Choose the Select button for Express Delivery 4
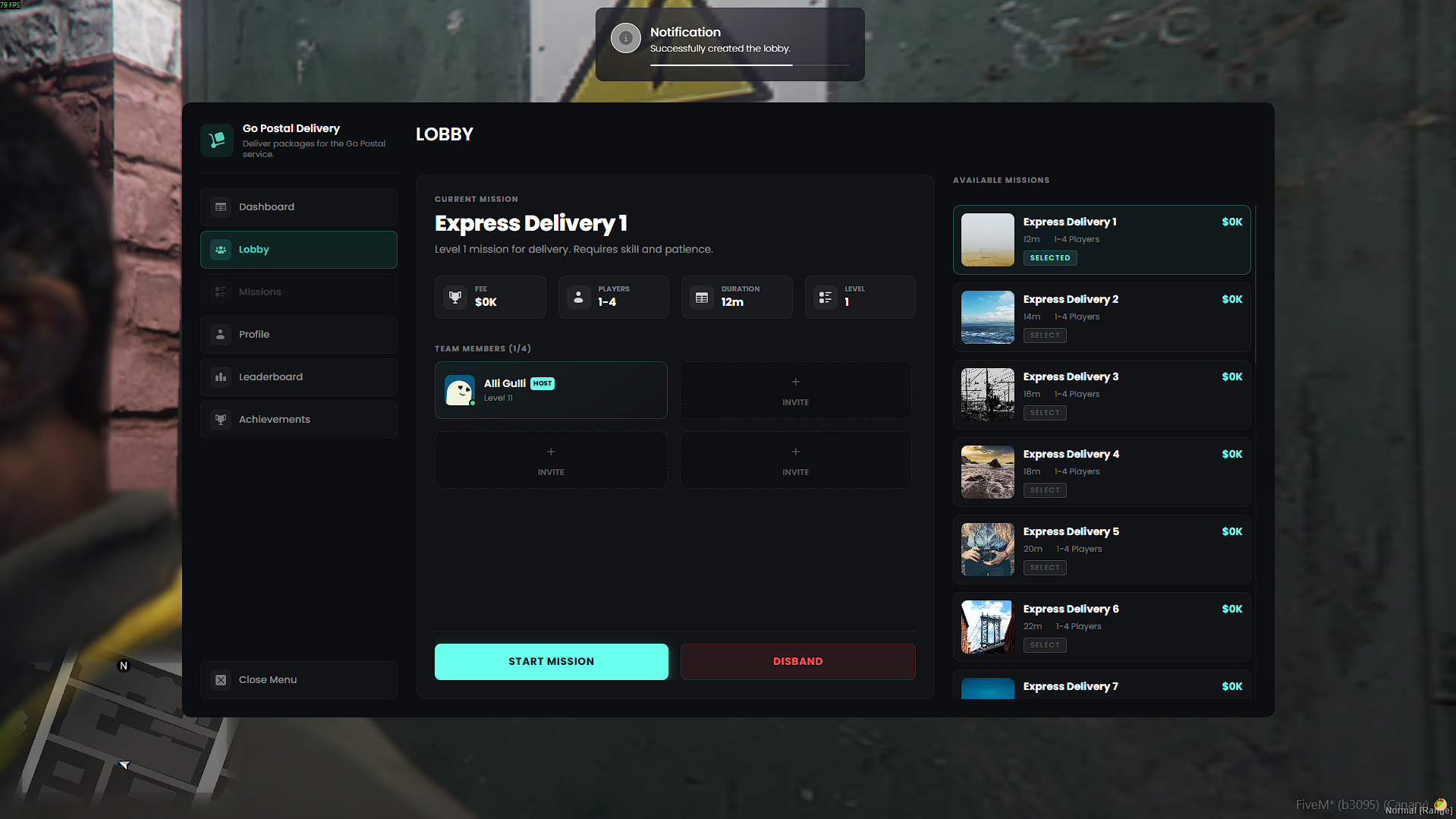The height and width of the screenshot is (819, 1456). (x=1045, y=490)
